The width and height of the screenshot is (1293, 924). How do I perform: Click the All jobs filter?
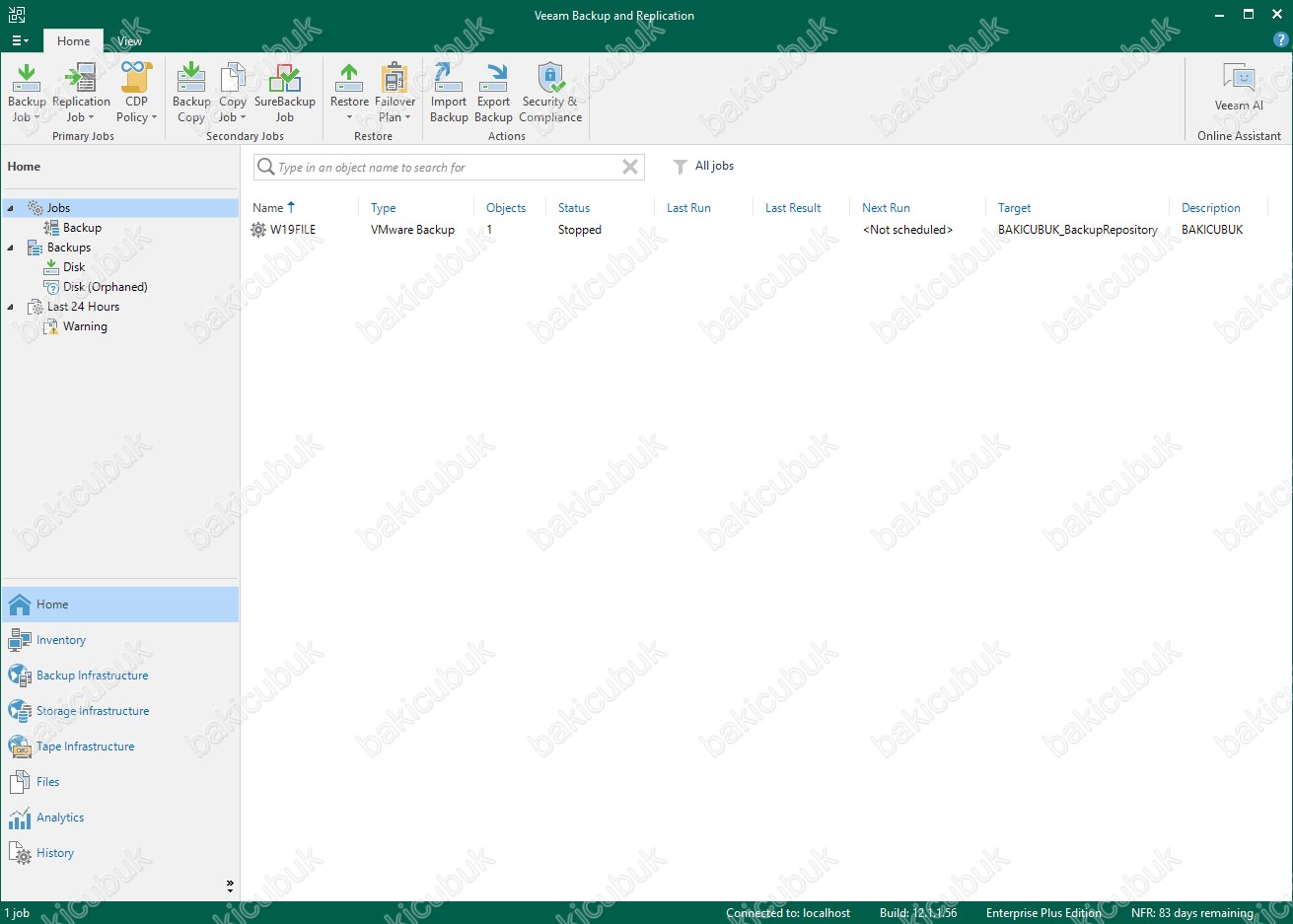[703, 167]
